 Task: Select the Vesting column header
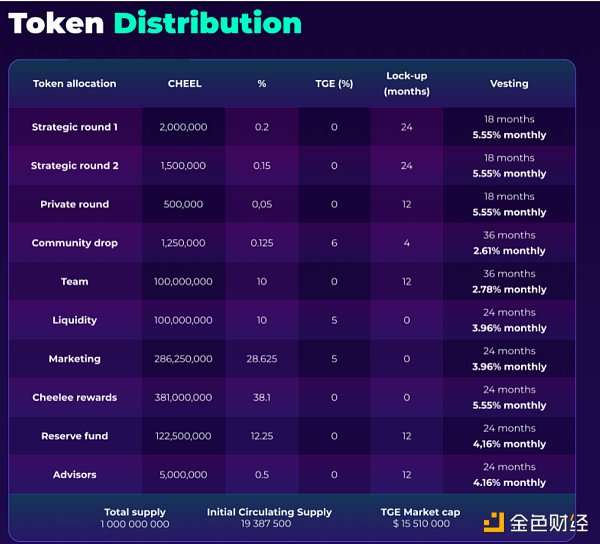509,84
